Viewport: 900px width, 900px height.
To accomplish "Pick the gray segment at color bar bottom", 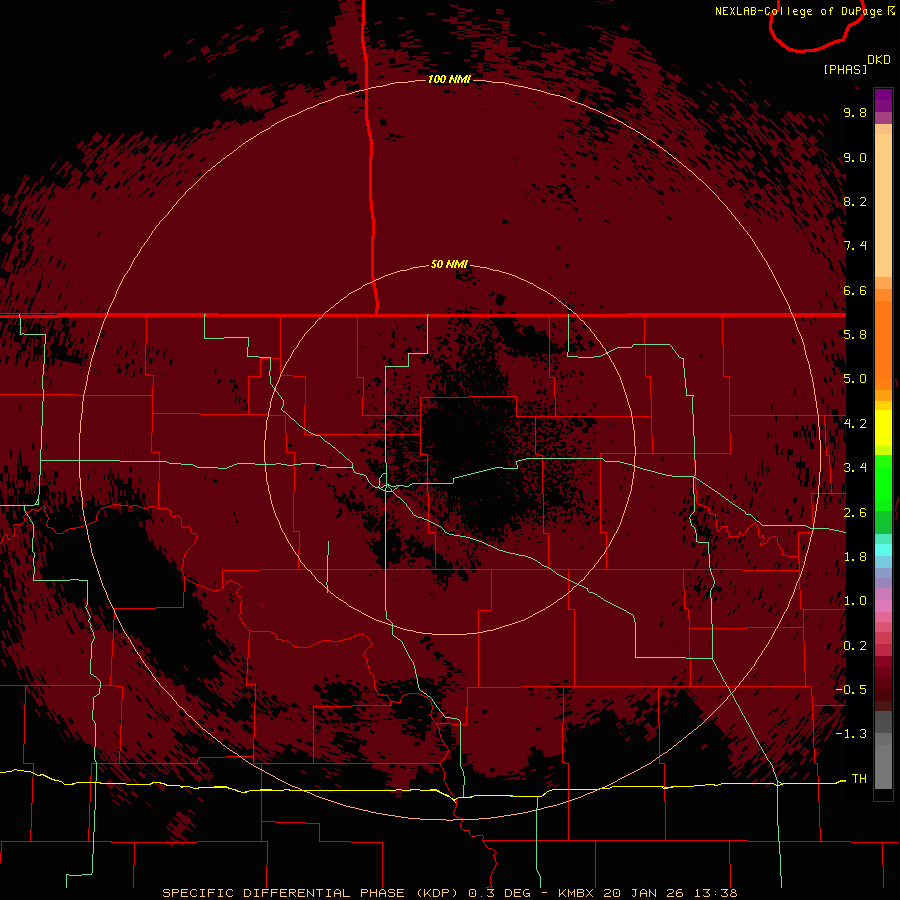I will tap(883, 766).
